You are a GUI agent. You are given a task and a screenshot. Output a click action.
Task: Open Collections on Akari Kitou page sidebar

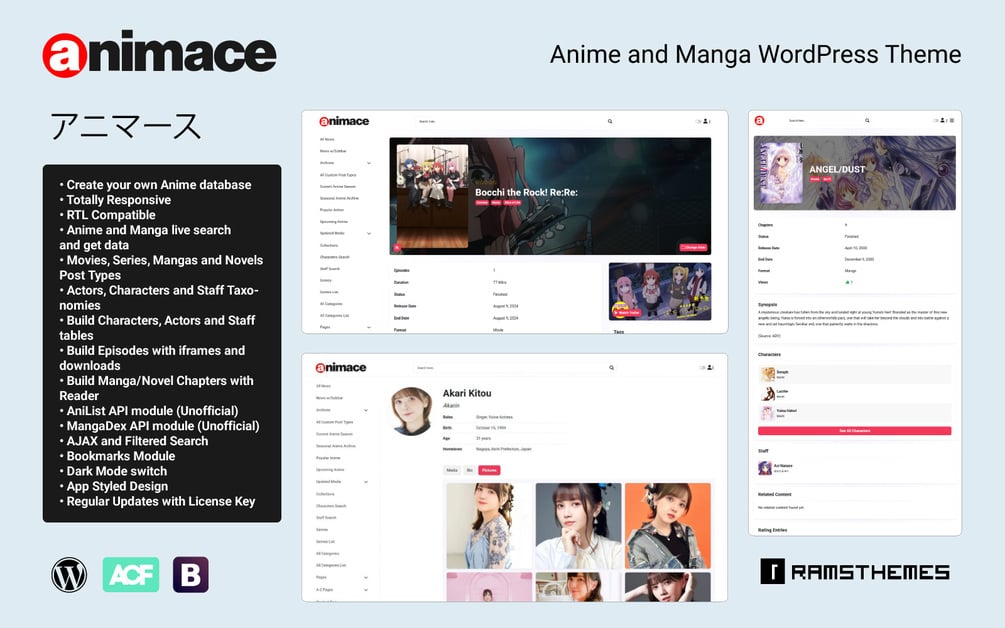pos(325,494)
